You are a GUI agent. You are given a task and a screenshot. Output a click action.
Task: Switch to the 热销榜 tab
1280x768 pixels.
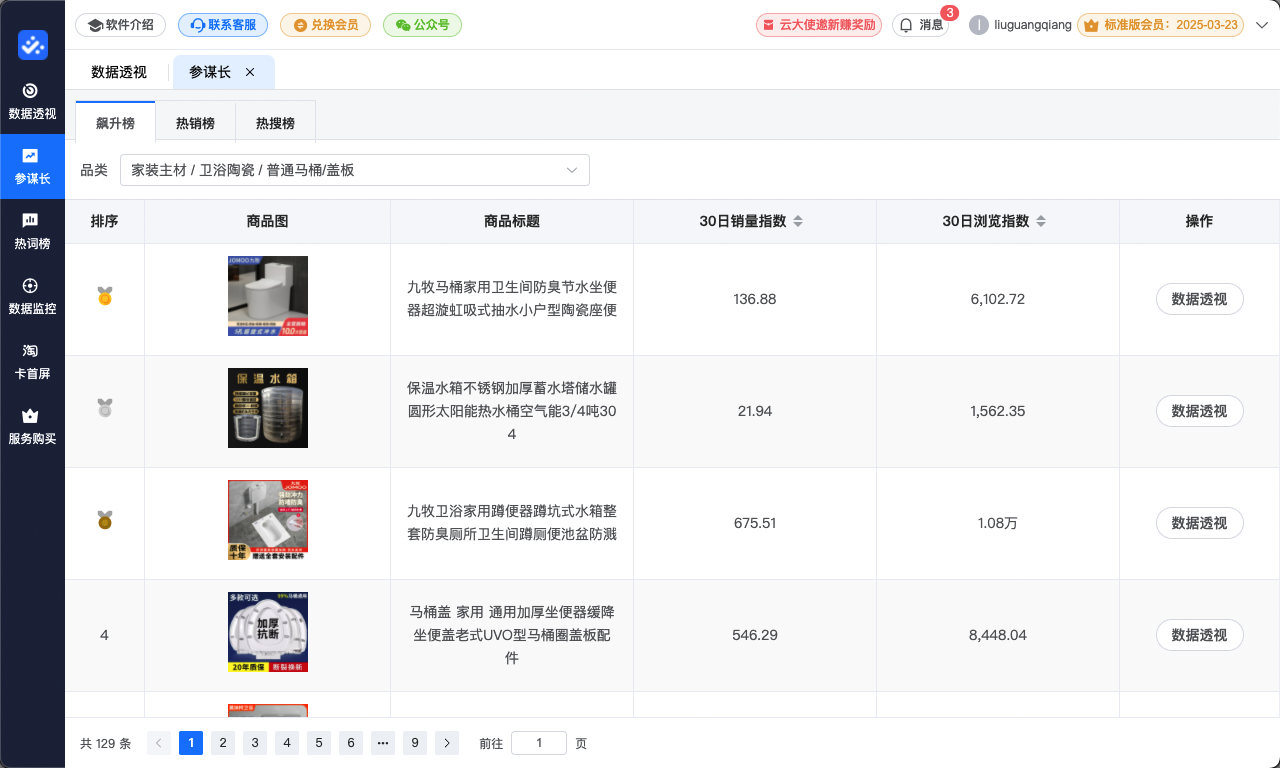click(x=195, y=123)
